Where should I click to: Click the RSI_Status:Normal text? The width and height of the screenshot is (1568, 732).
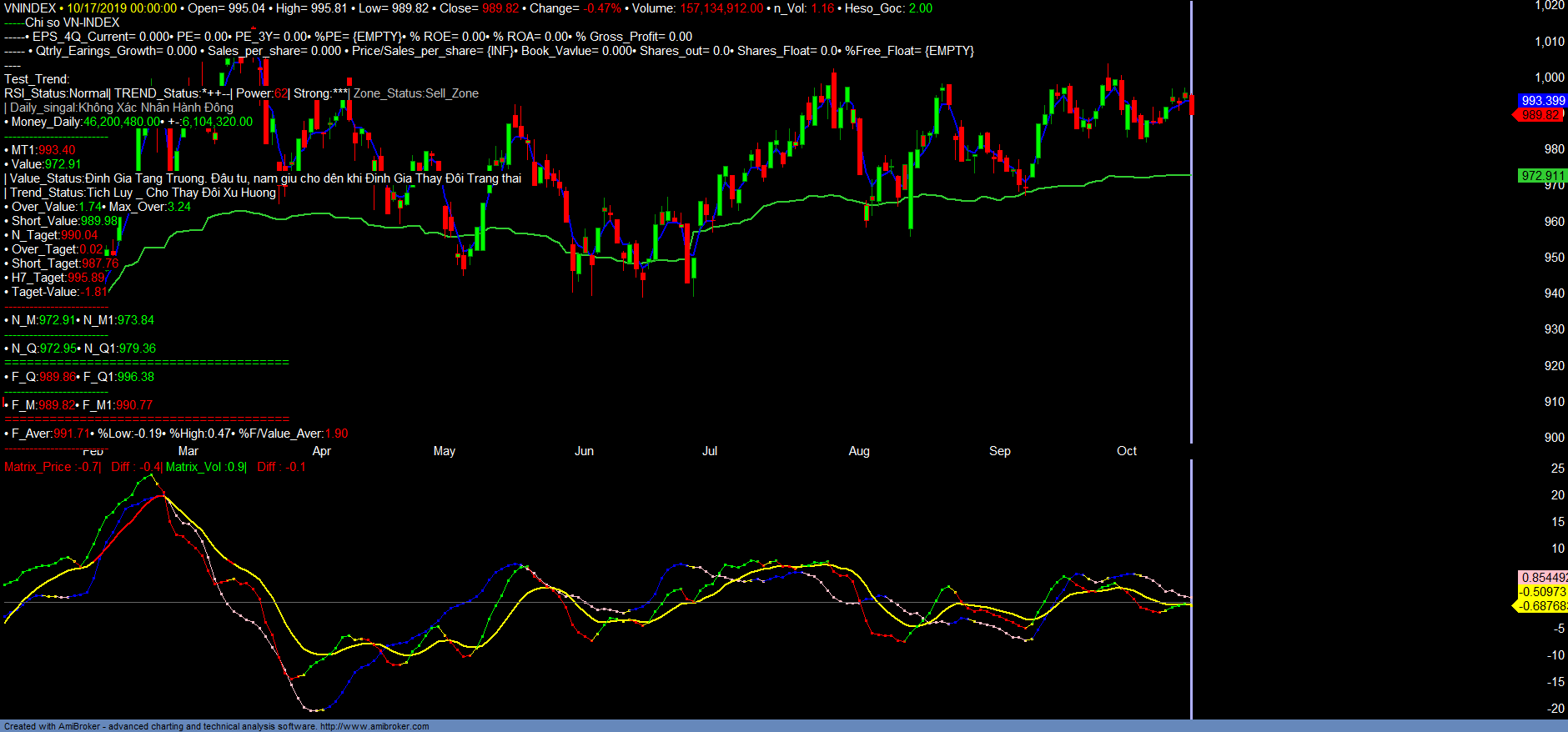(56, 93)
